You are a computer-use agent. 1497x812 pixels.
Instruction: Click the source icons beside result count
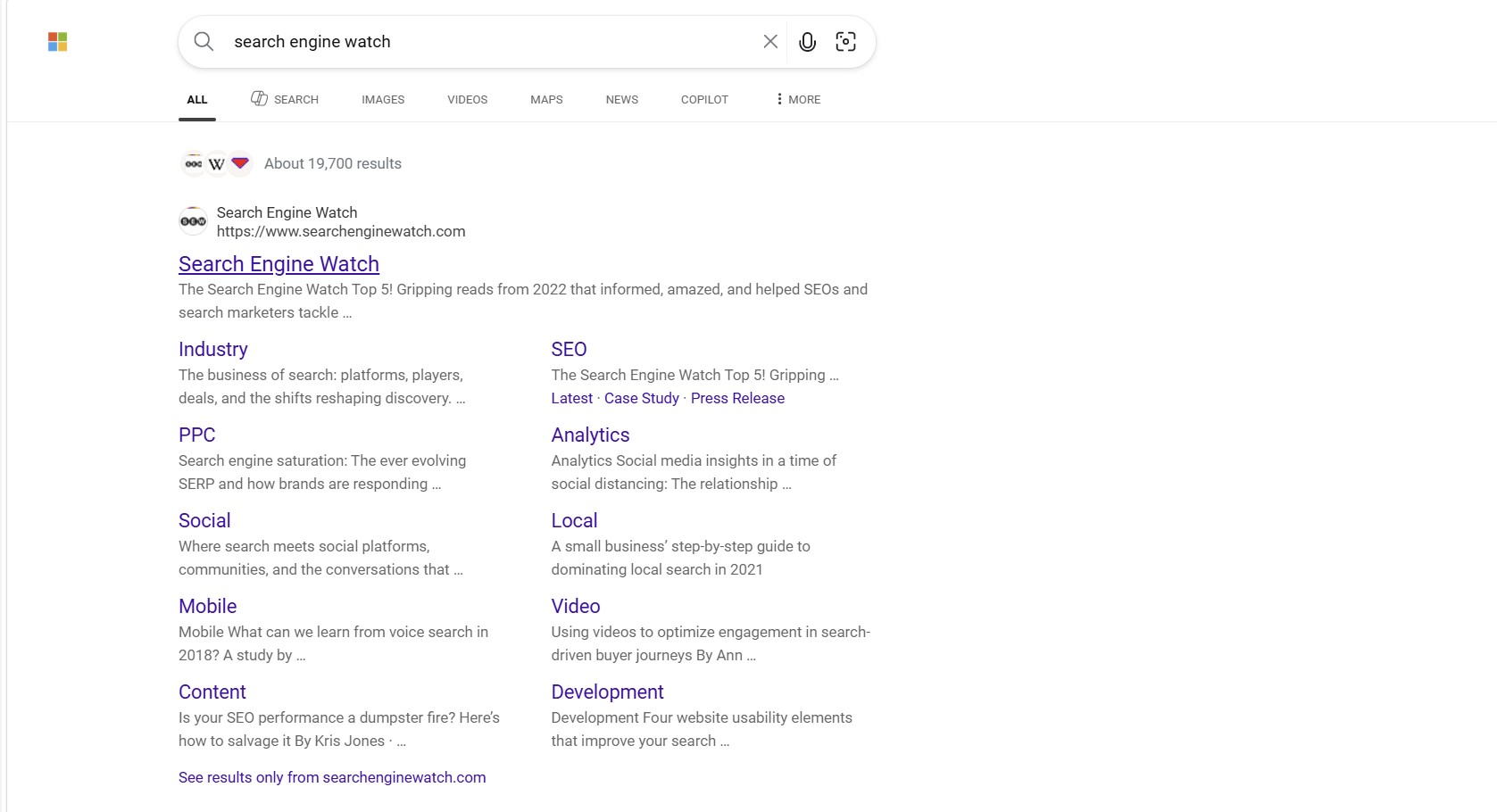pos(217,163)
